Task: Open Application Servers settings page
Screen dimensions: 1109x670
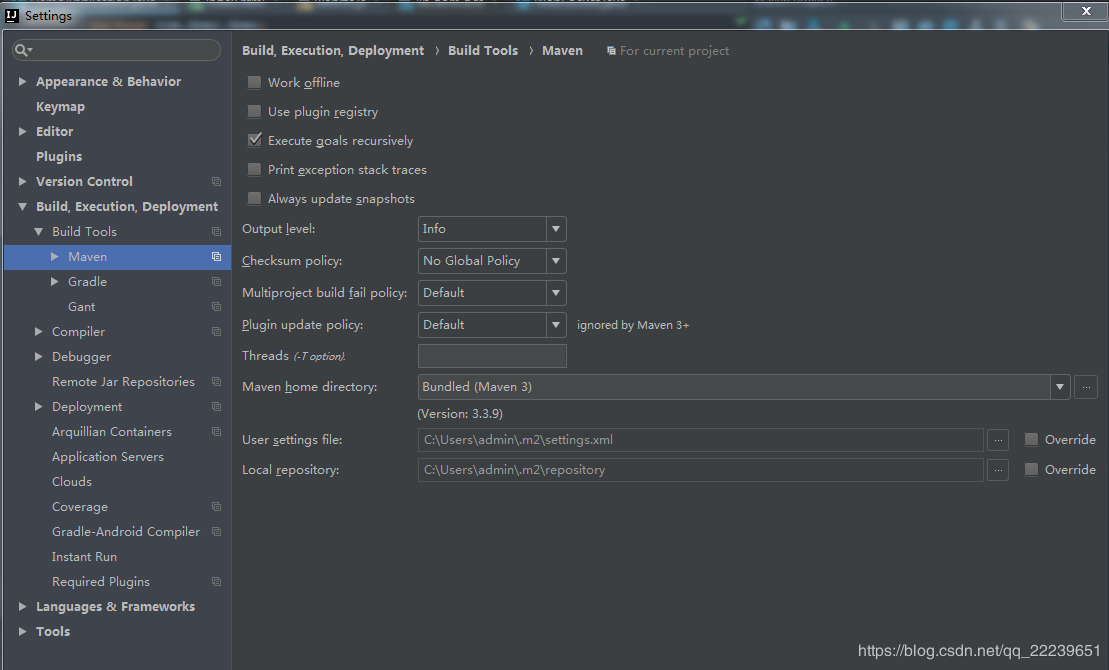Action: [107, 457]
